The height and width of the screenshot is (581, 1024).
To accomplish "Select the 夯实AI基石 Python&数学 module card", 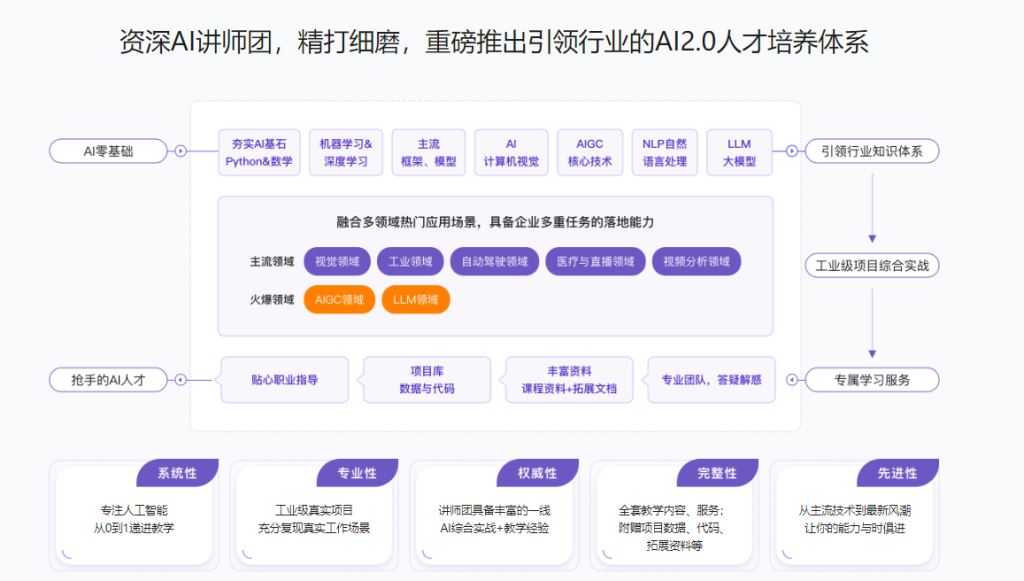I will click(258, 152).
